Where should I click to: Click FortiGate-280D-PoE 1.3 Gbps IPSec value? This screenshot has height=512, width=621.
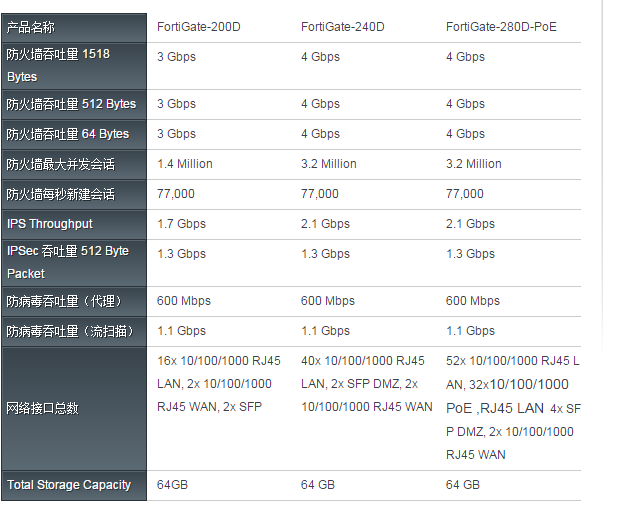point(471,254)
